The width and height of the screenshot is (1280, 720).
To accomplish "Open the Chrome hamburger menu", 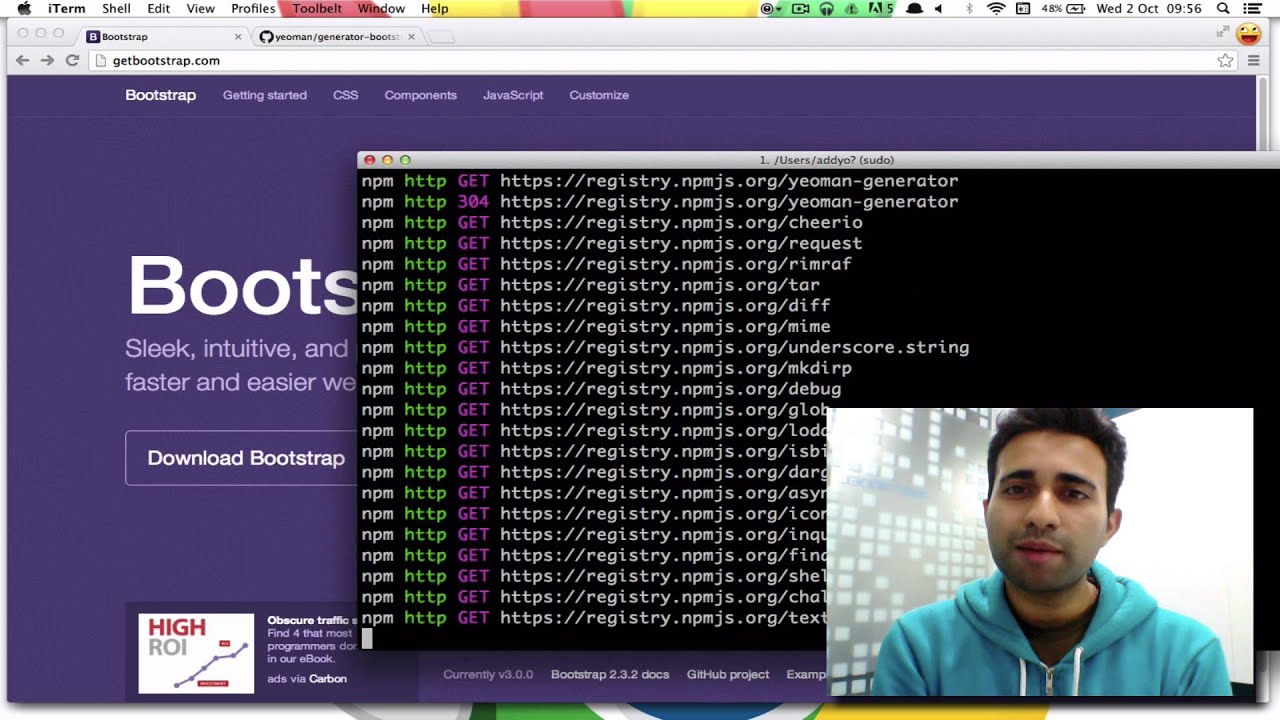I will (x=1253, y=61).
